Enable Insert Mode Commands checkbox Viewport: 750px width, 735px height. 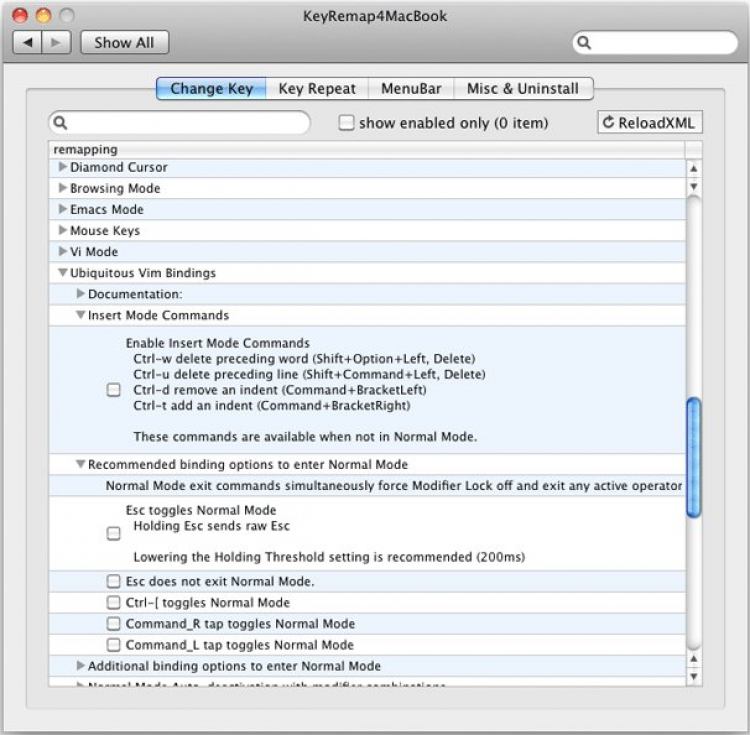[113, 390]
